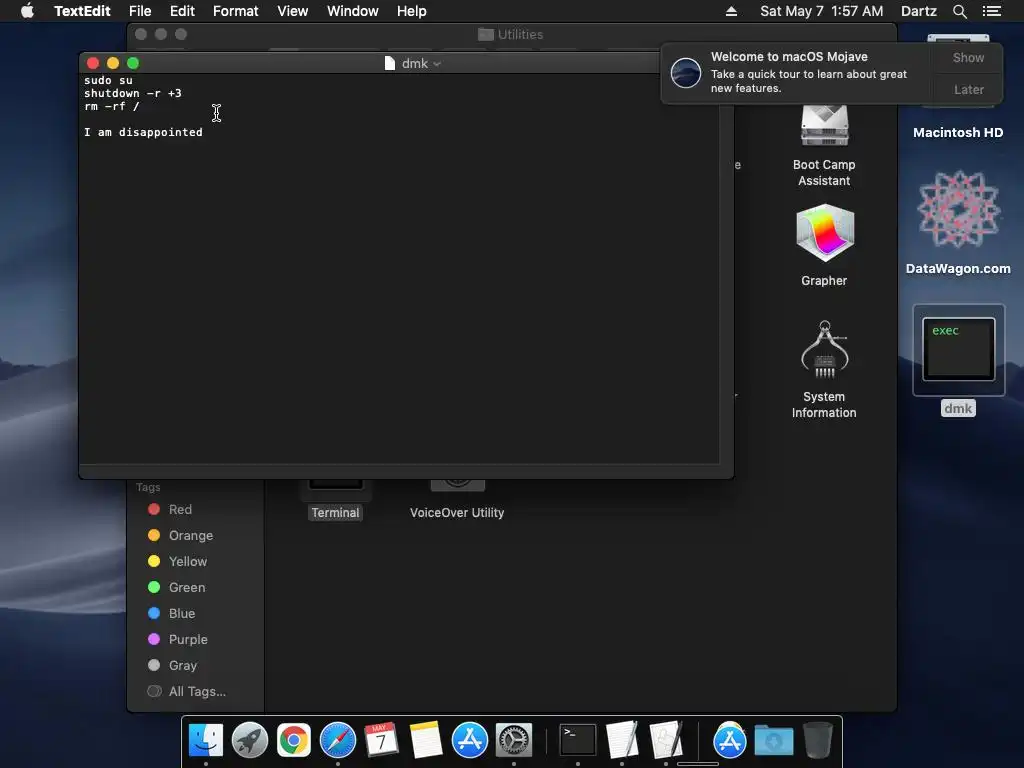Click the 'shutdown -r +3' line
The image size is (1024, 768).
coord(133,93)
